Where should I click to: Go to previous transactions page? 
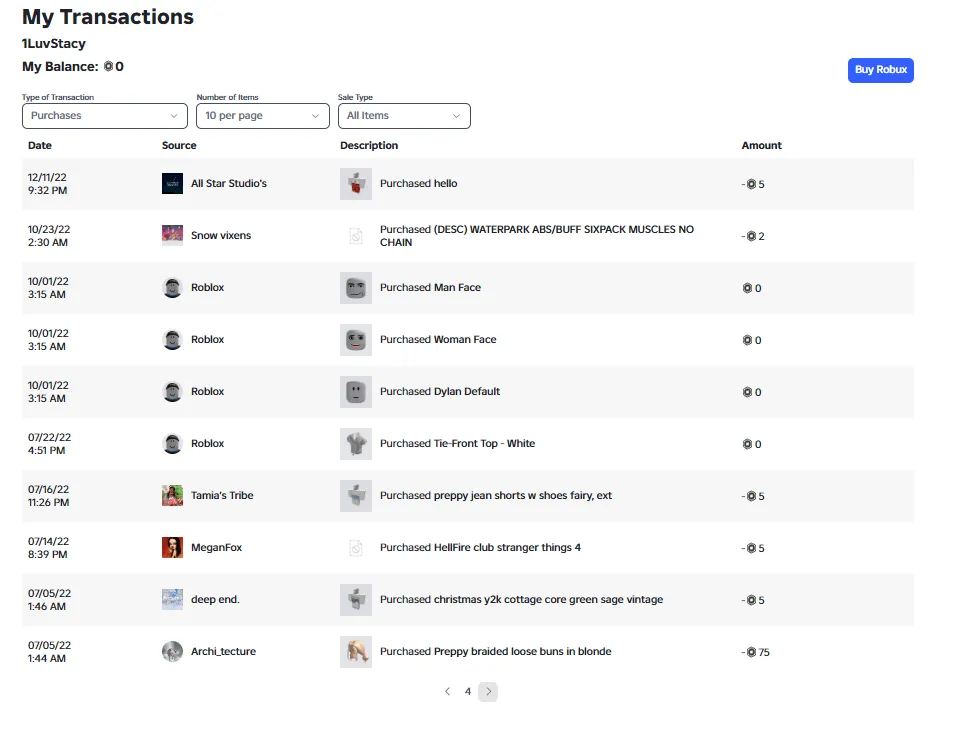click(x=448, y=691)
